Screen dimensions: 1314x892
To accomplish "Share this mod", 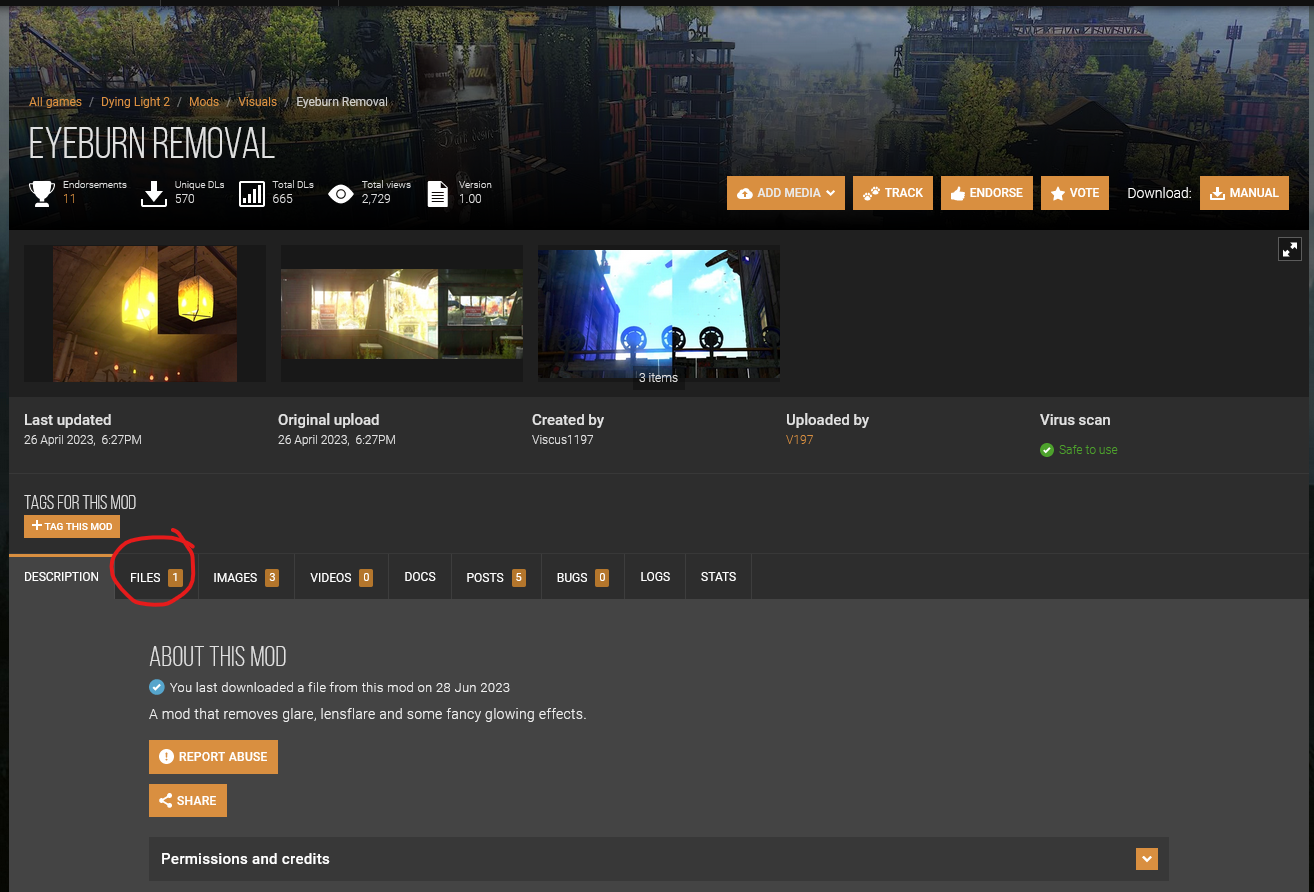I will [188, 801].
